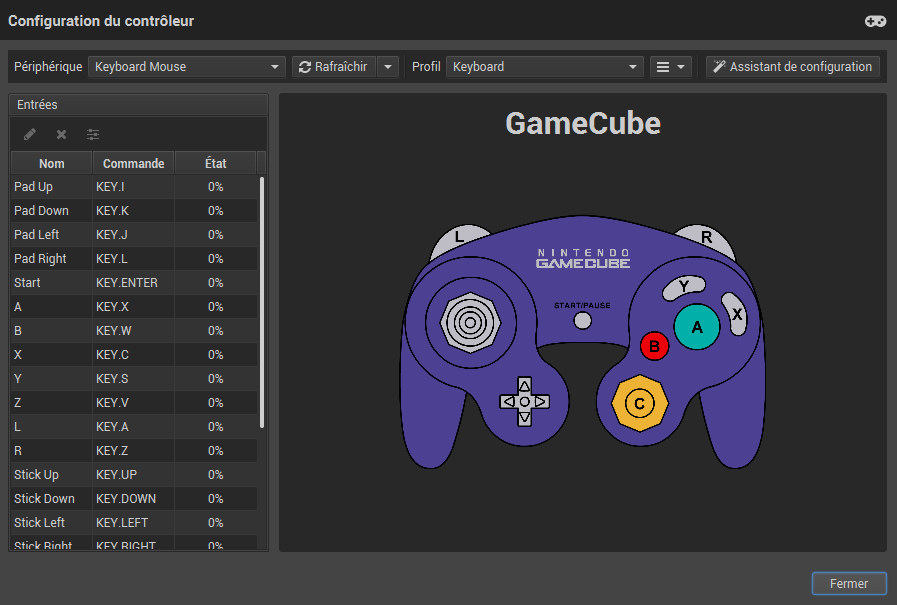Click the gray main analog stick
This screenshot has height=605, width=897.
coord(470,323)
